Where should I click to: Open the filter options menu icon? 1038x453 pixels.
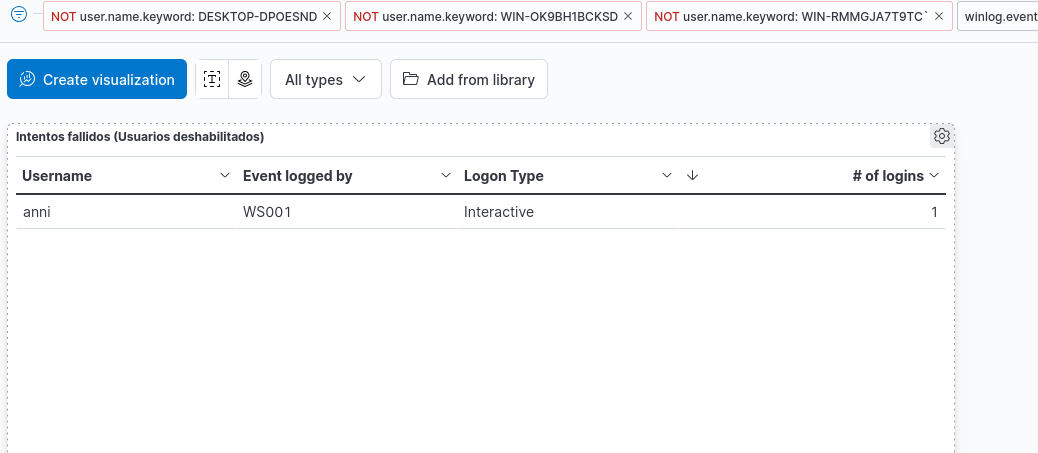(x=18, y=15)
